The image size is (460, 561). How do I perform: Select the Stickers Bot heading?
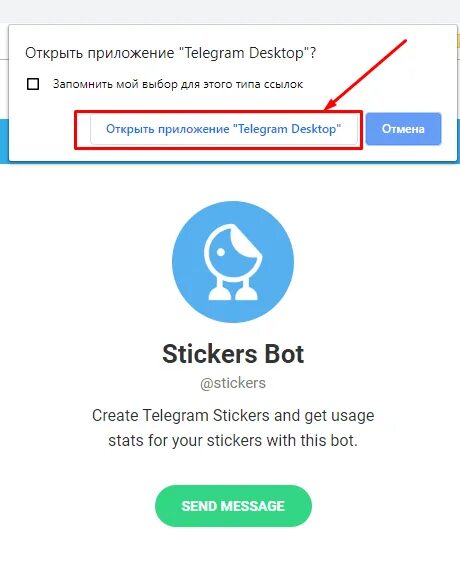coord(233,354)
